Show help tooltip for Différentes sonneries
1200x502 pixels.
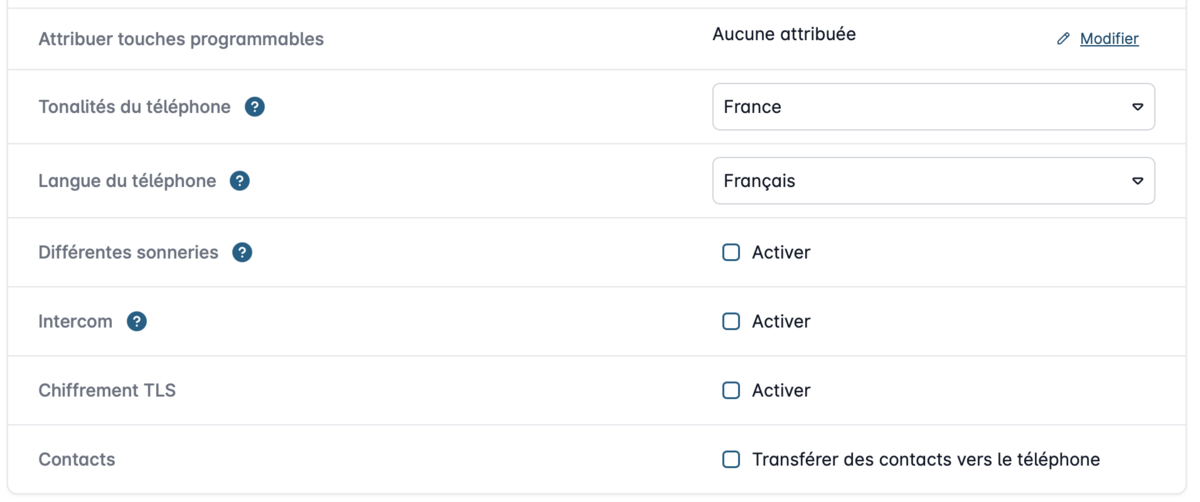click(242, 252)
